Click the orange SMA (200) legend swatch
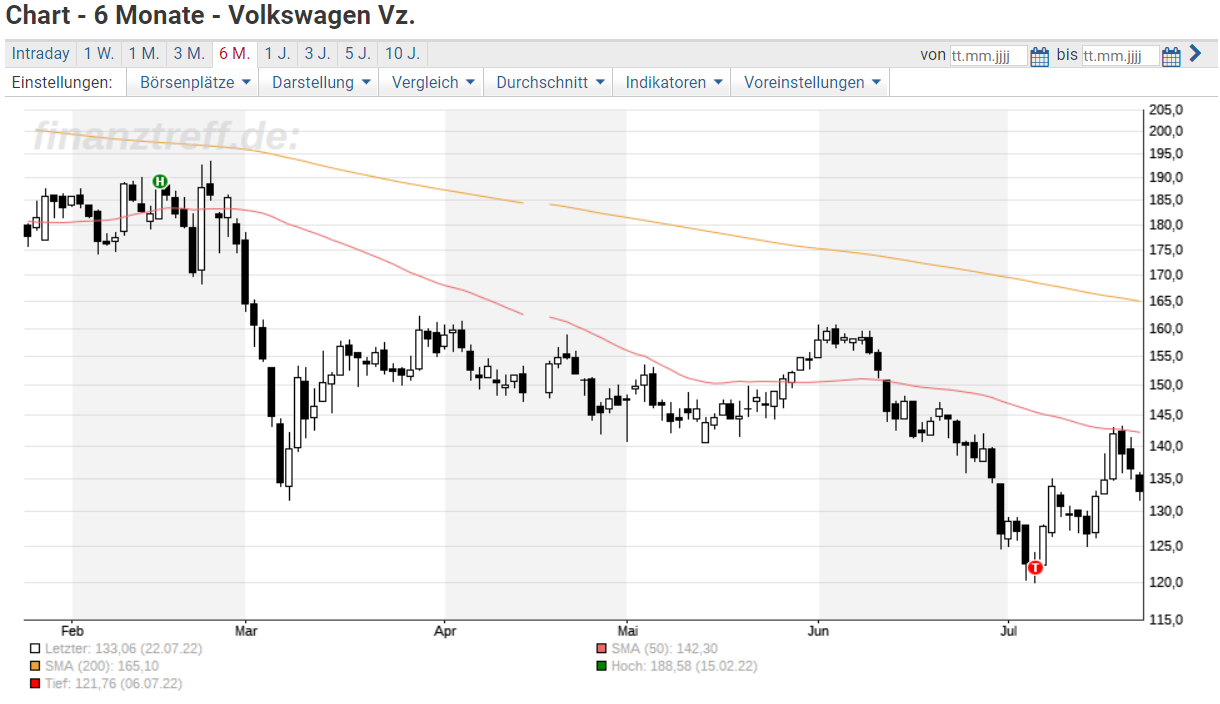This screenshot has width=1220, height=704. pyautogui.click(x=36, y=666)
